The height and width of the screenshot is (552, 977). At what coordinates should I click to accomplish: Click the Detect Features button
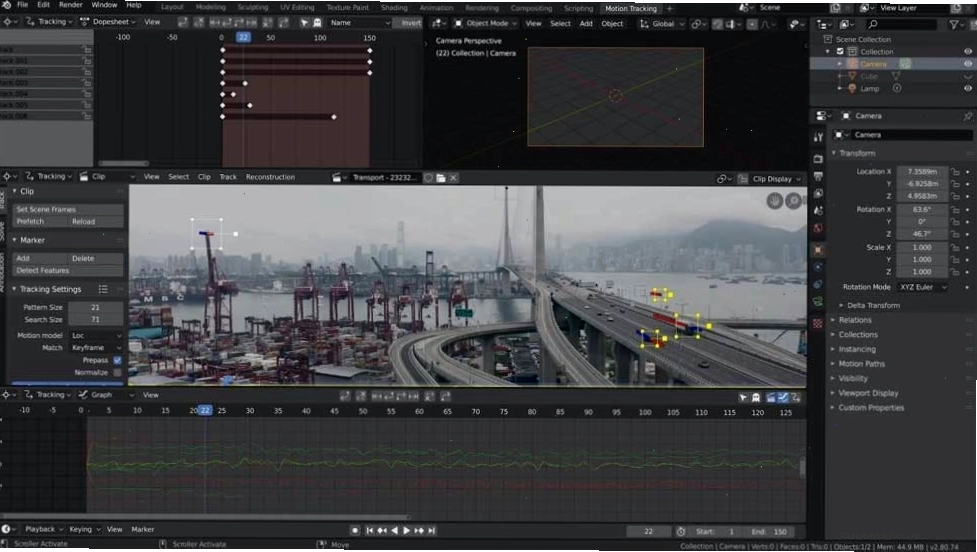(x=67, y=270)
